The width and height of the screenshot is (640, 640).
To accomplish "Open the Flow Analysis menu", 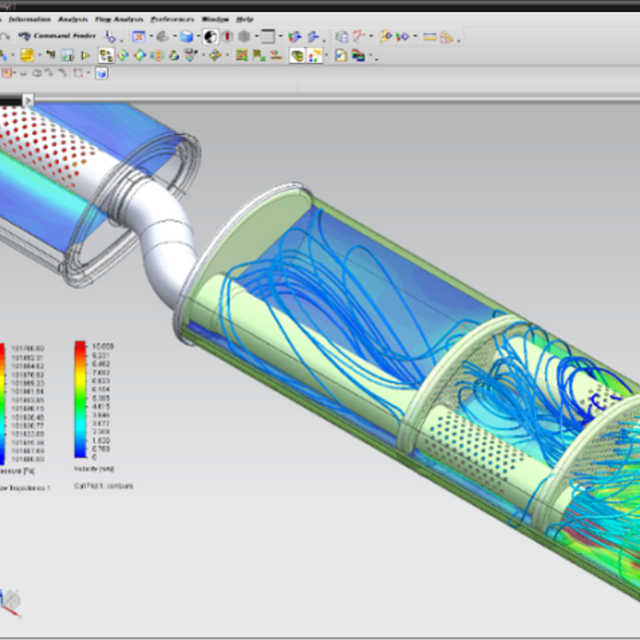I will pyautogui.click(x=119, y=19).
